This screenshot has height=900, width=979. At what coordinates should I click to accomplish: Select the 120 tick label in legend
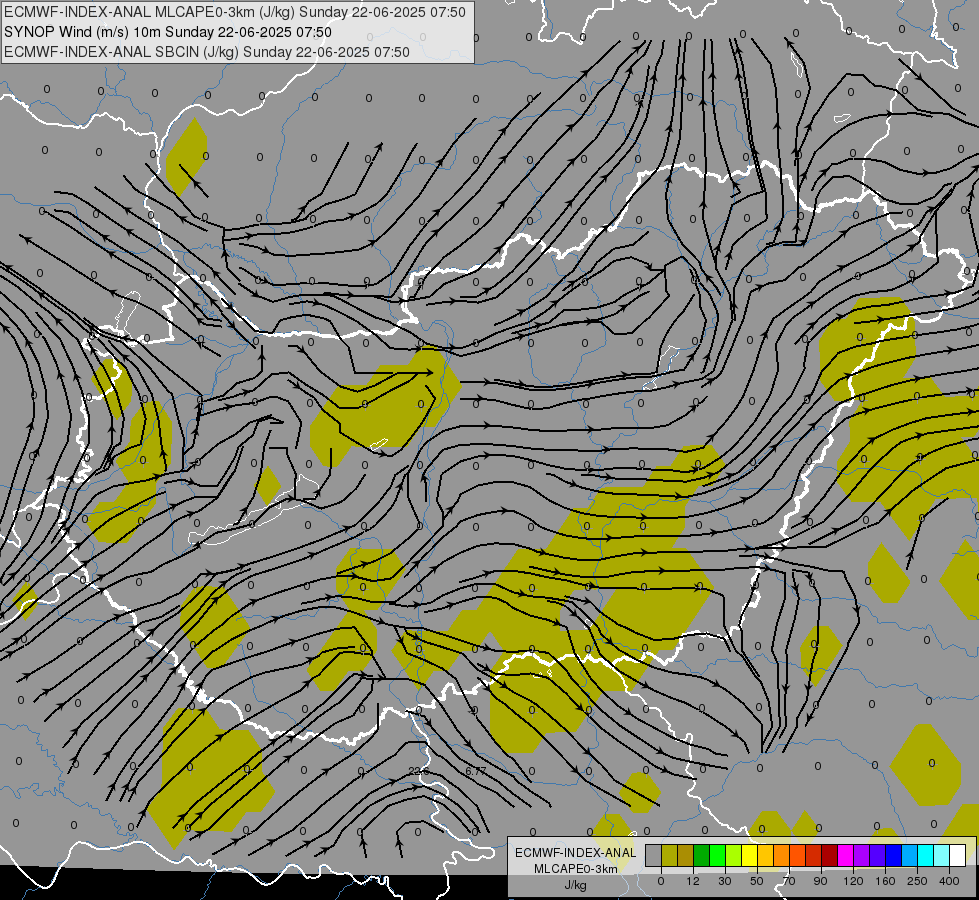coord(854,881)
